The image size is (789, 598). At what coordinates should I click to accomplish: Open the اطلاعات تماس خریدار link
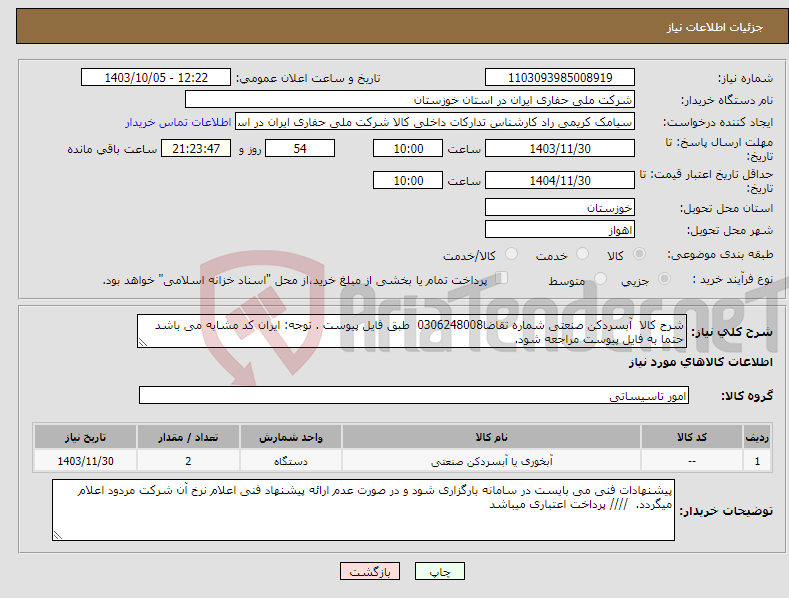(x=178, y=122)
